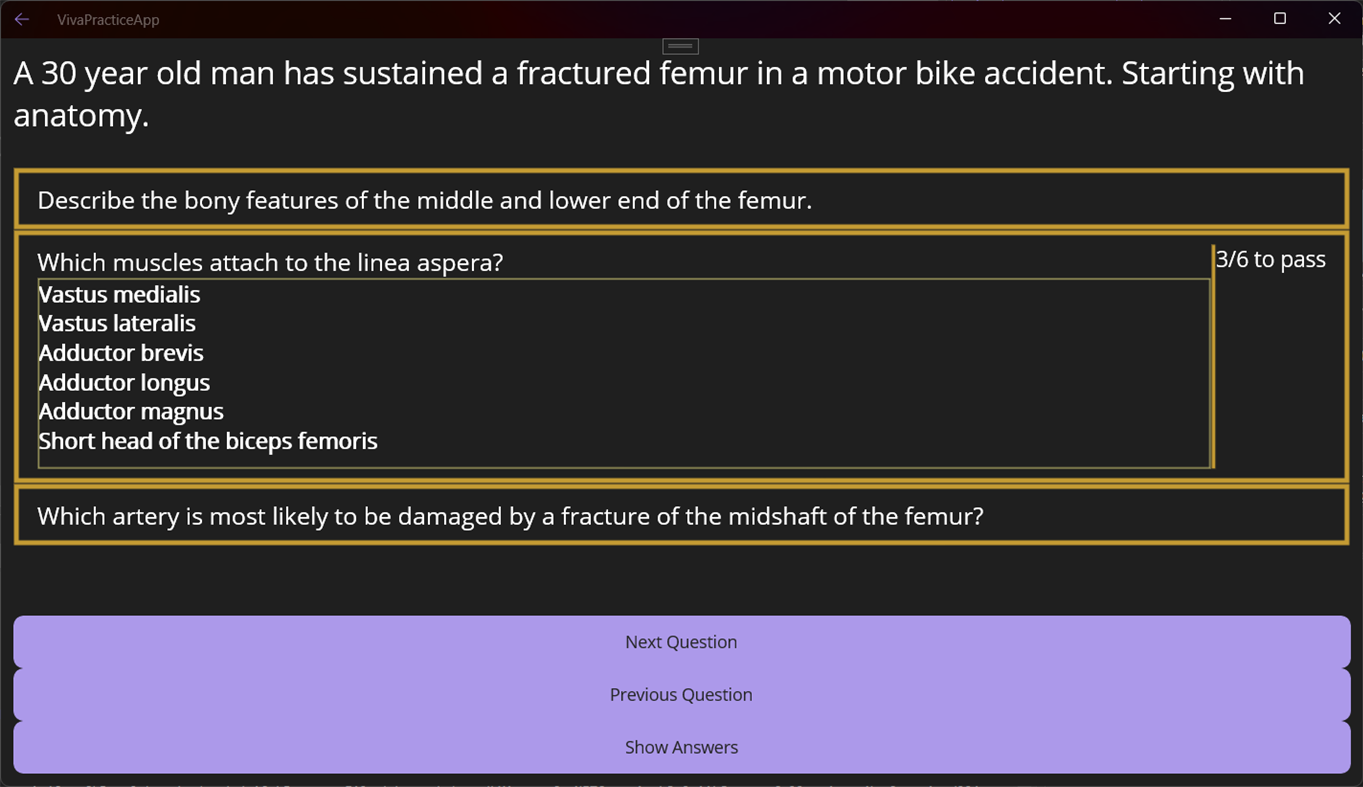Click the VivaPracticeApp title text
1363x787 pixels.
tap(108, 20)
